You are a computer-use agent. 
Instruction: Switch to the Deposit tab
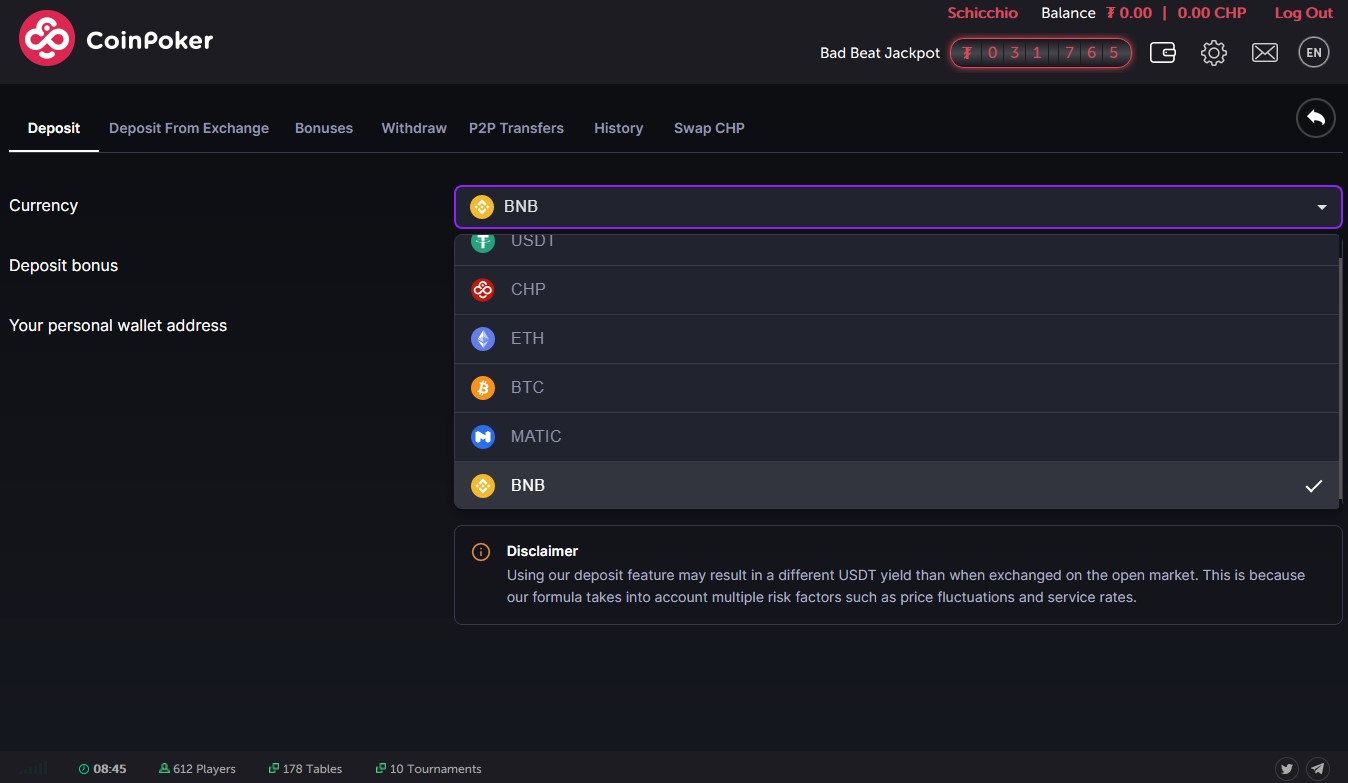point(54,128)
